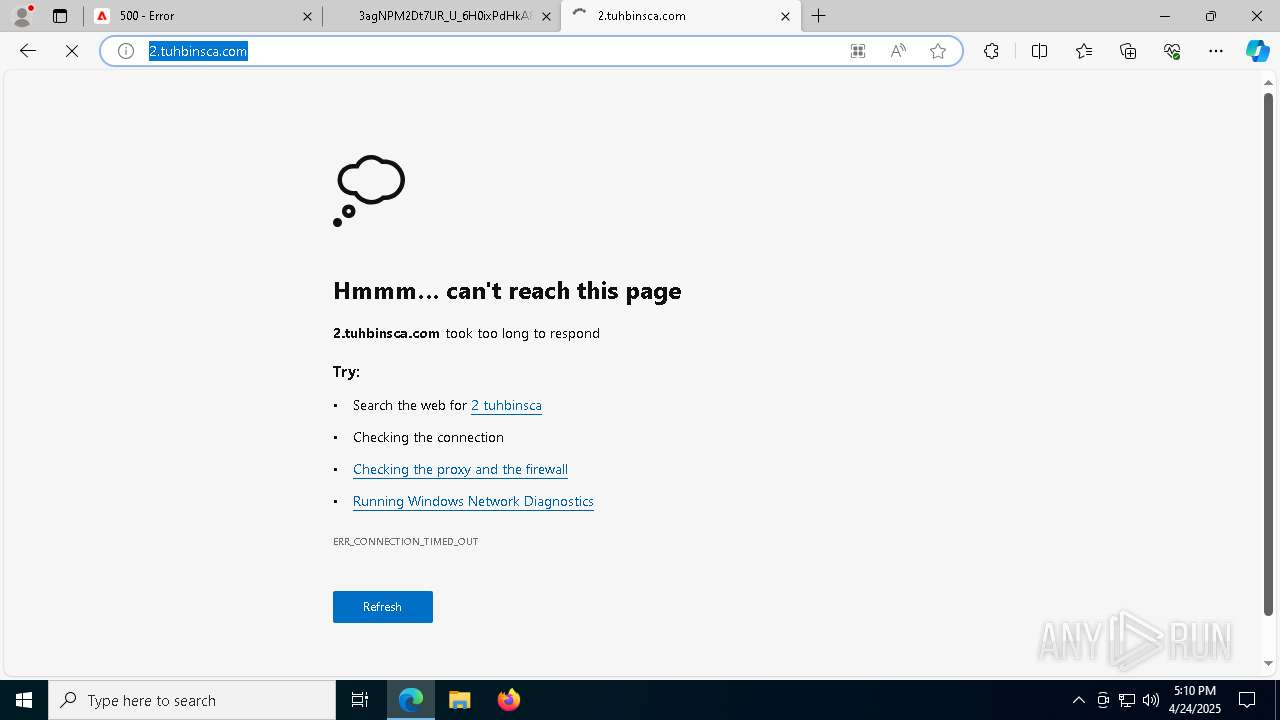Open the apps grid icon in address bar
The width and height of the screenshot is (1280, 720).
point(858,51)
